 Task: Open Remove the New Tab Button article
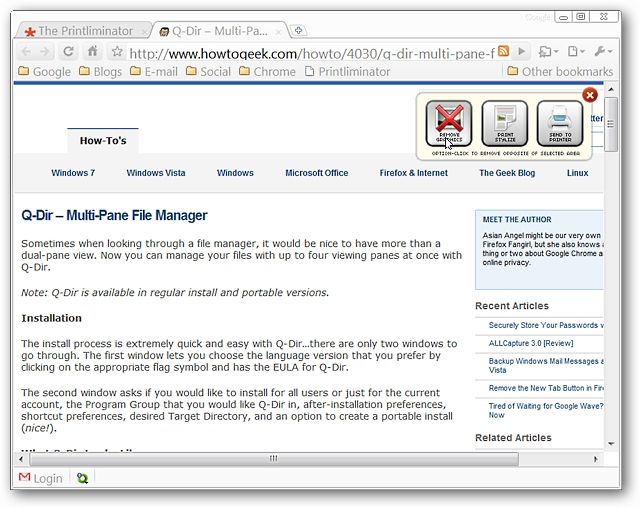pos(546,388)
